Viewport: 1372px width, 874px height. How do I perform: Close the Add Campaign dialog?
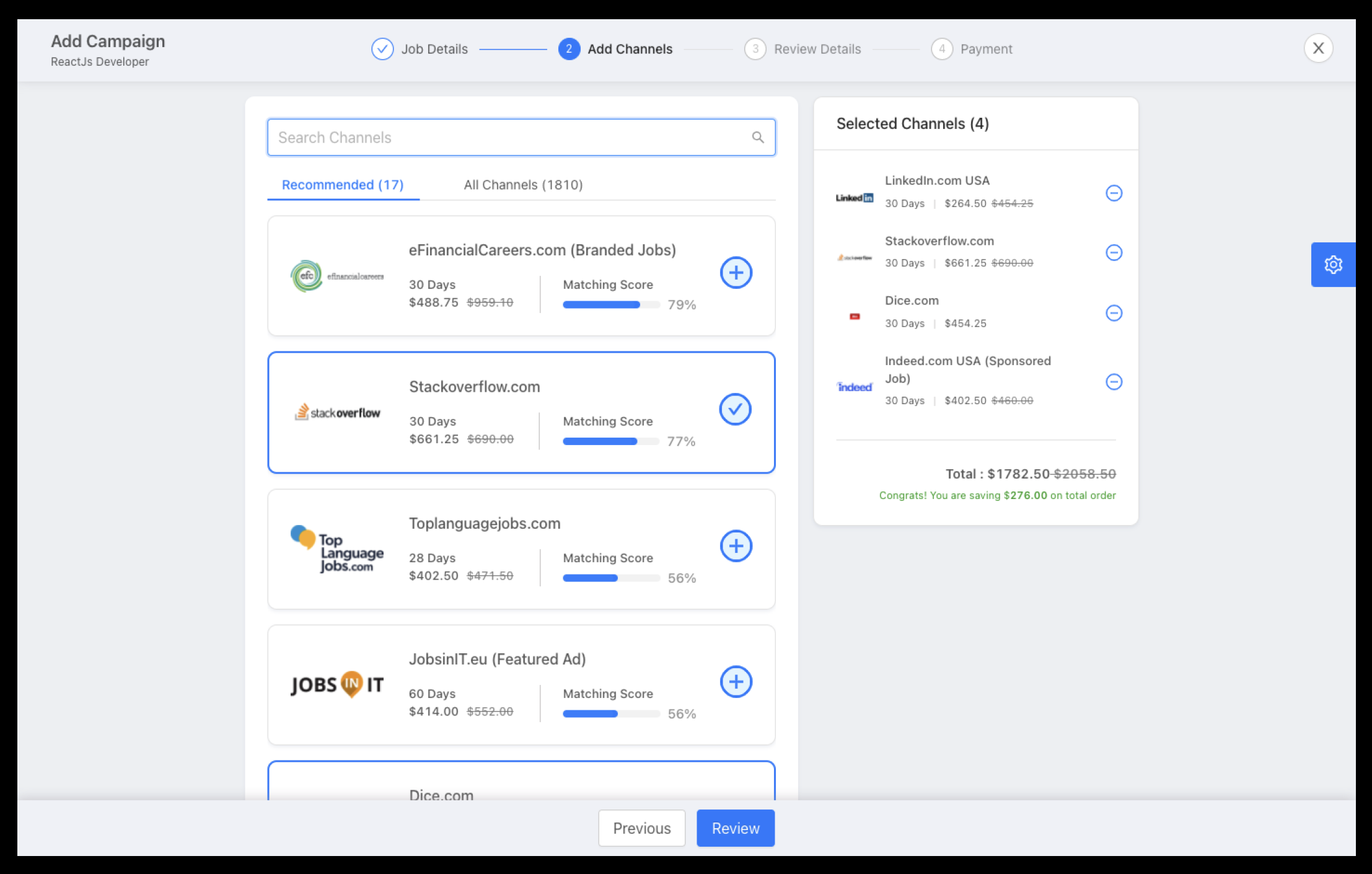tap(1318, 48)
